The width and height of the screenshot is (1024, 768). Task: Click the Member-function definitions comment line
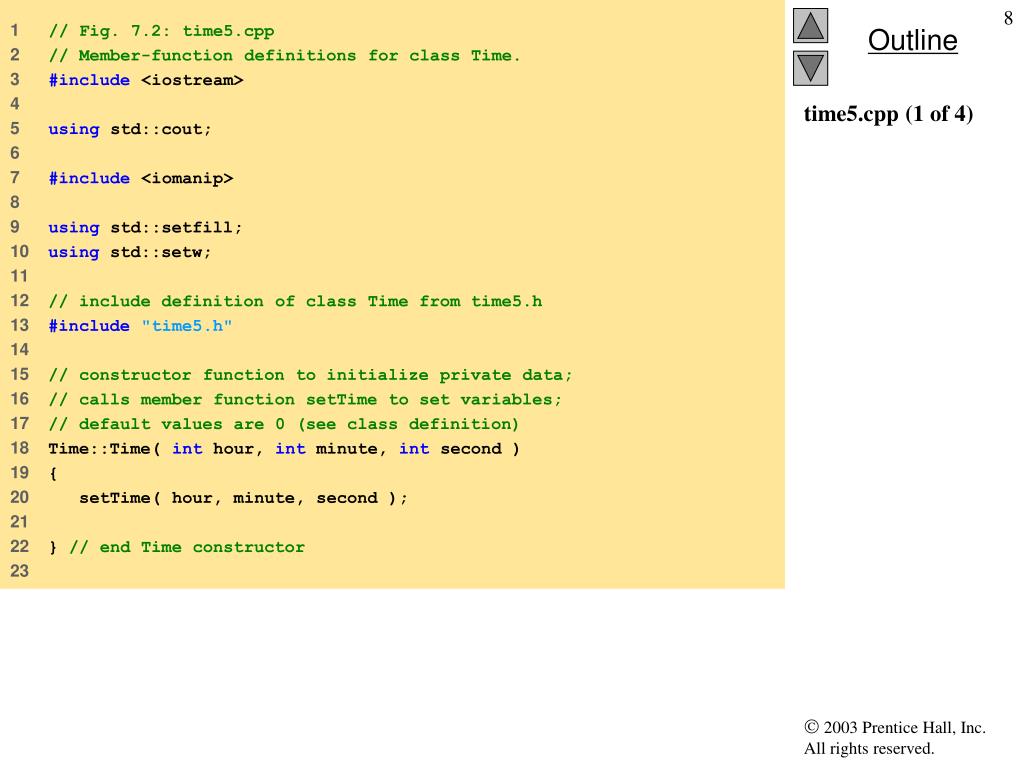click(284, 56)
